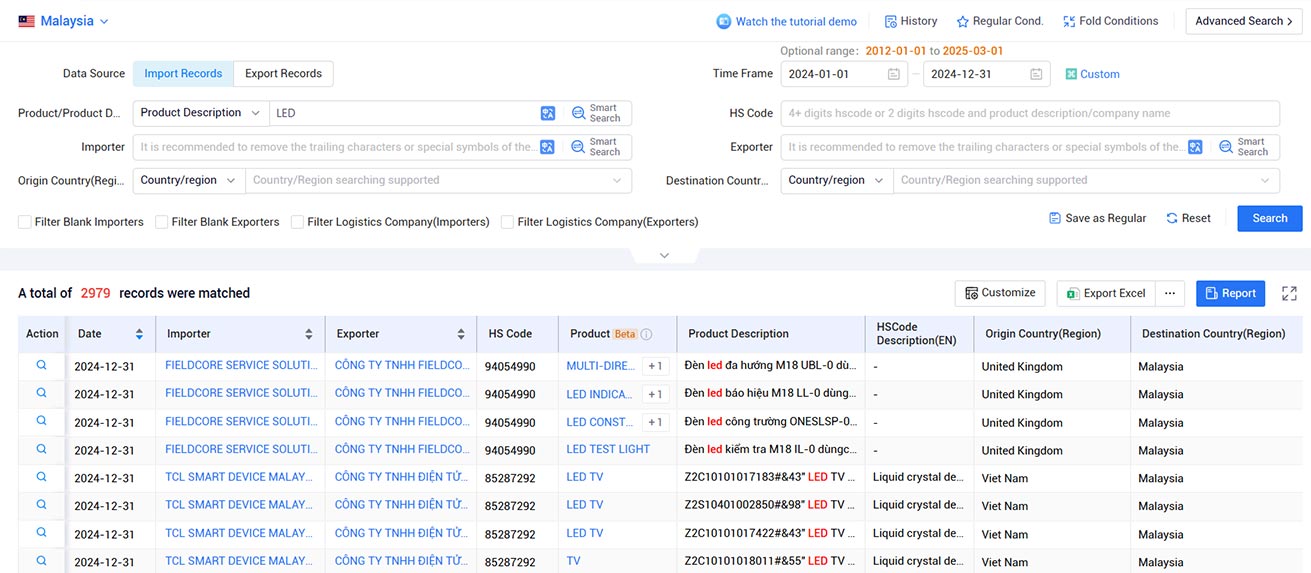The height and width of the screenshot is (573, 1311).
Task: Open end date calendar icon
Action: (1036, 74)
